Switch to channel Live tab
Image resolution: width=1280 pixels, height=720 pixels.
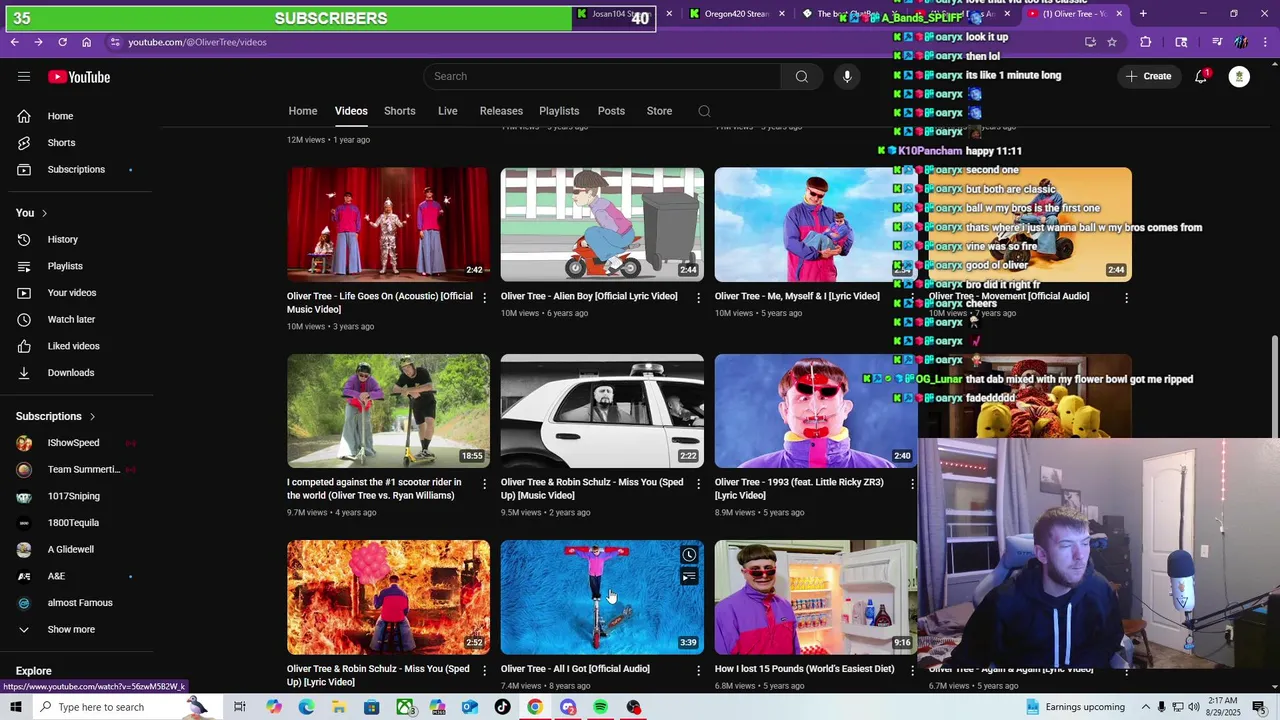point(448,111)
